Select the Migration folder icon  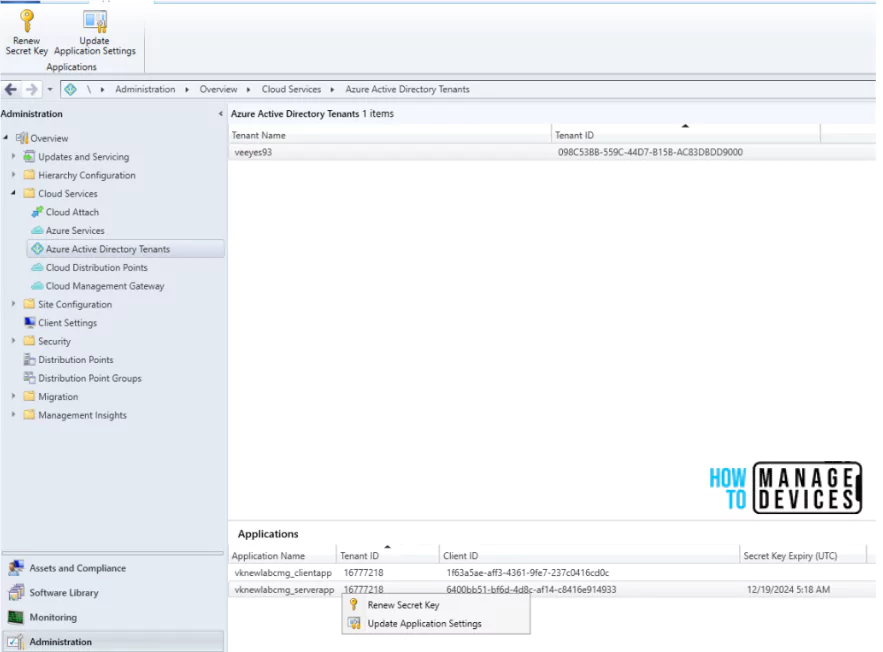[29, 396]
